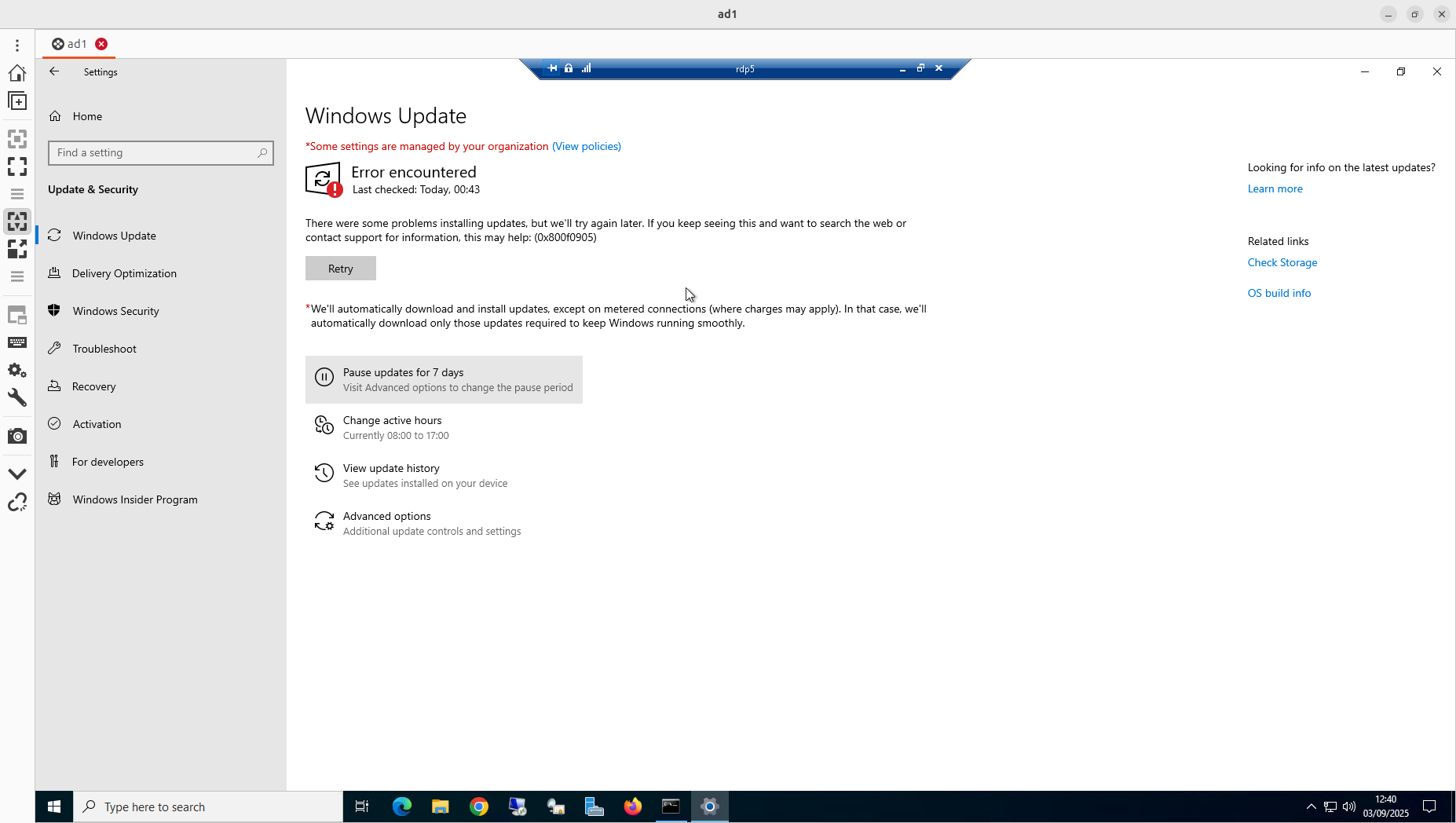Select Windows Security in settings sidebar
This screenshot has width=1456, height=823.
coord(115,311)
